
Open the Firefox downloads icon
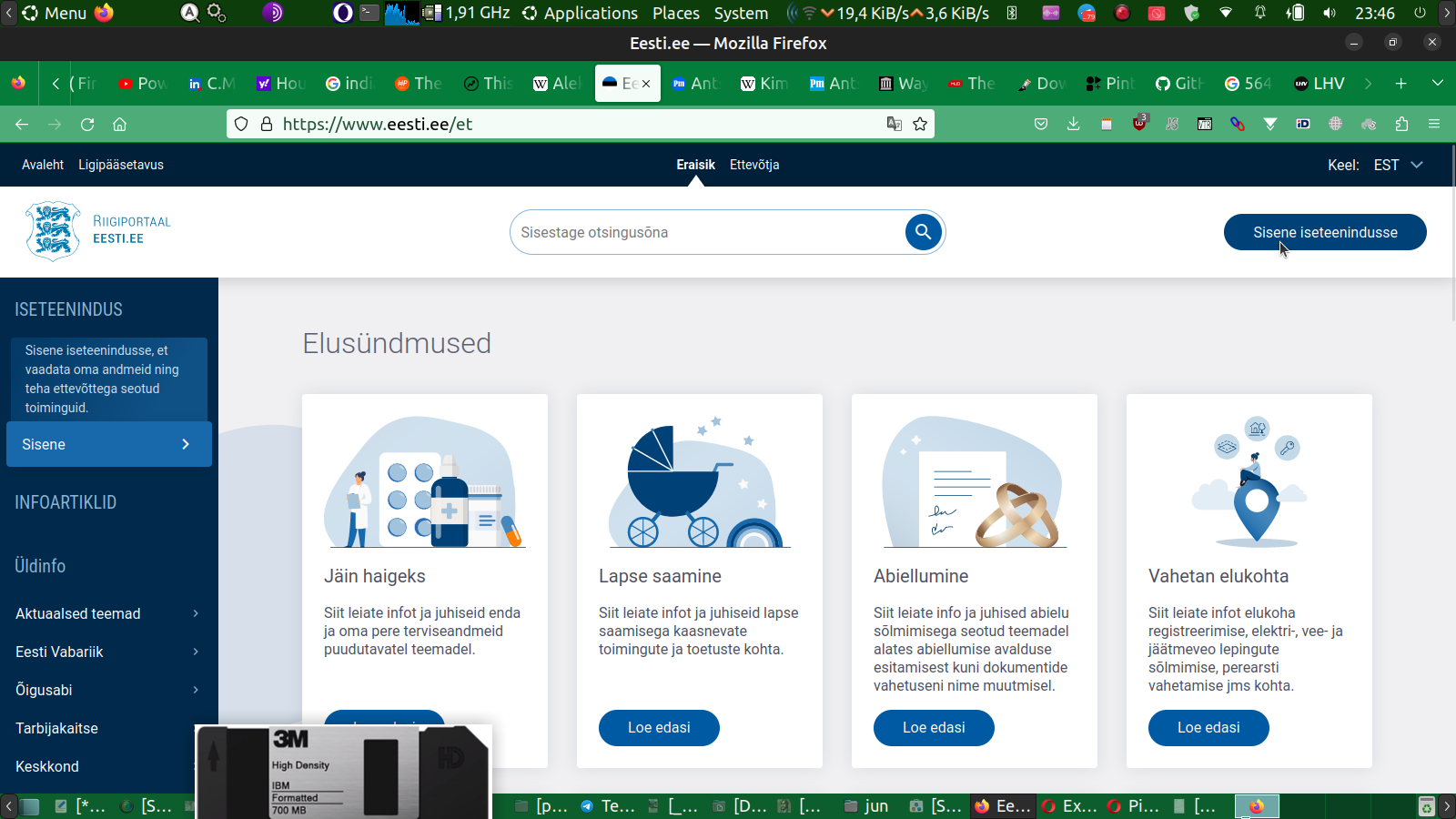point(1074,125)
